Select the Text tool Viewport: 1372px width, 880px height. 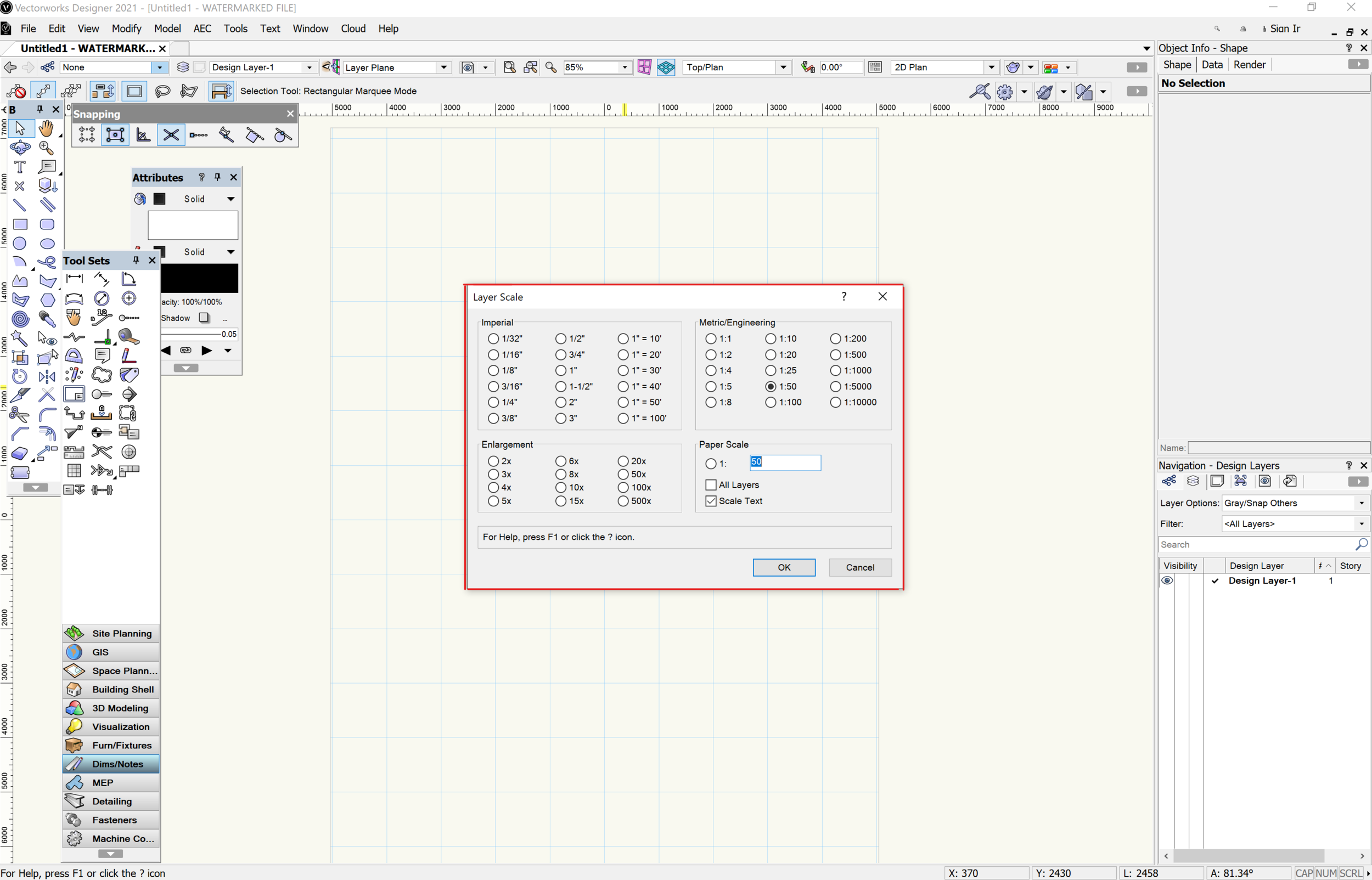20,167
